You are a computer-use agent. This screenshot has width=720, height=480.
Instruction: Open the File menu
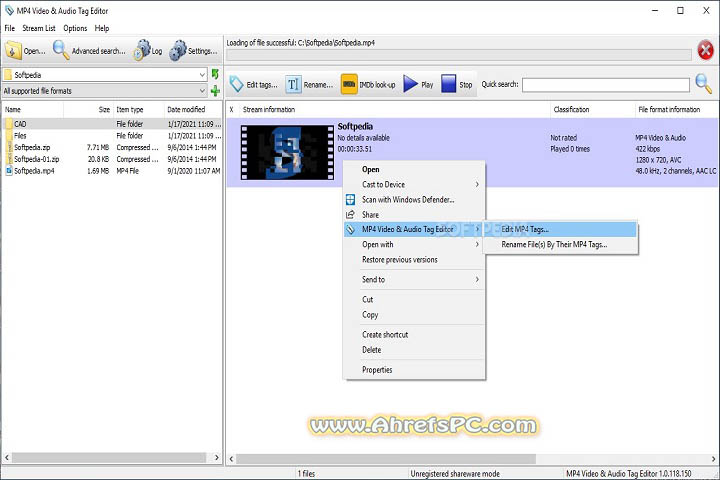[10, 28]
